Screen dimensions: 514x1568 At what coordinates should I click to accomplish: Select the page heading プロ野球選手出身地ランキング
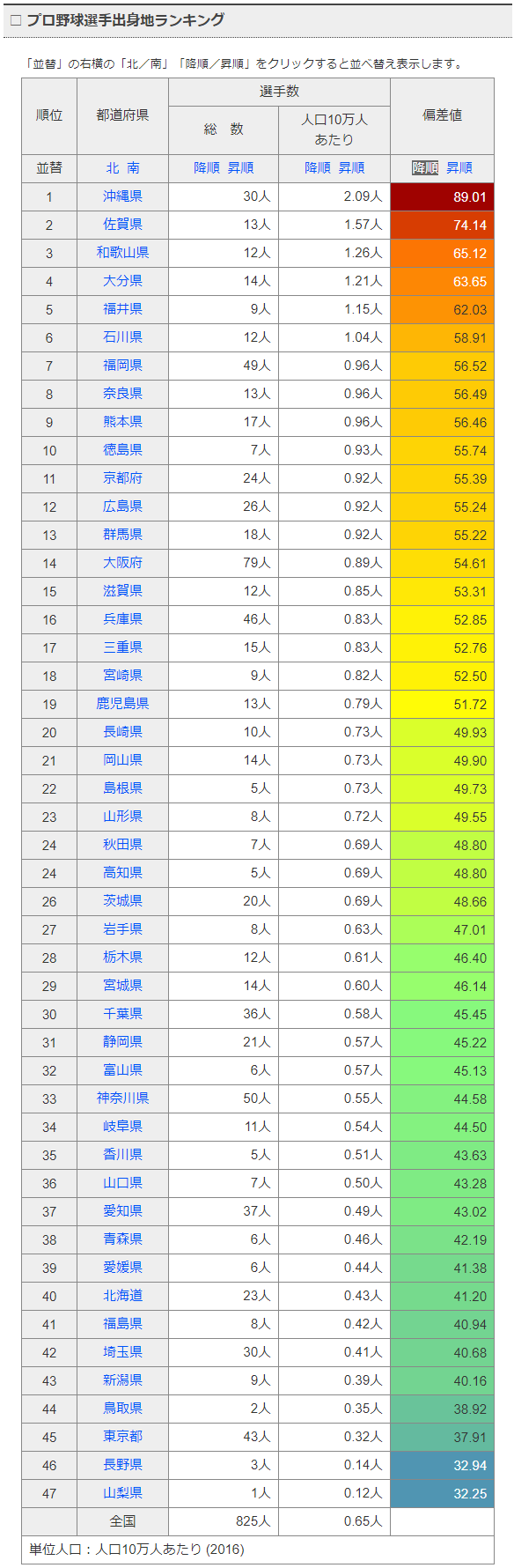point(125,20)
